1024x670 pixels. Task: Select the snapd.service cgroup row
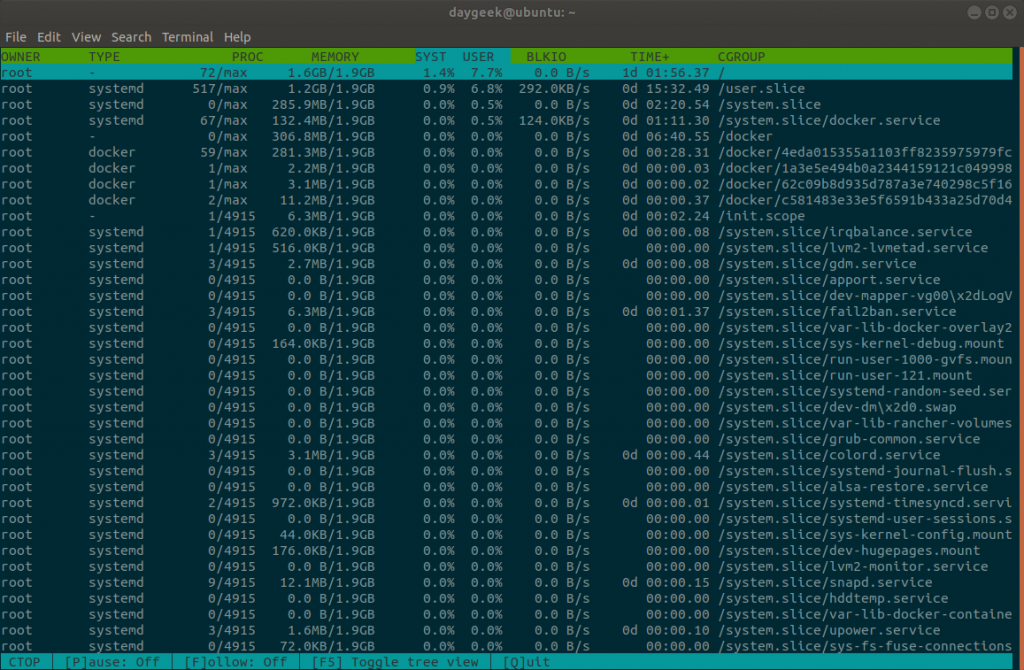click(400, 582)
